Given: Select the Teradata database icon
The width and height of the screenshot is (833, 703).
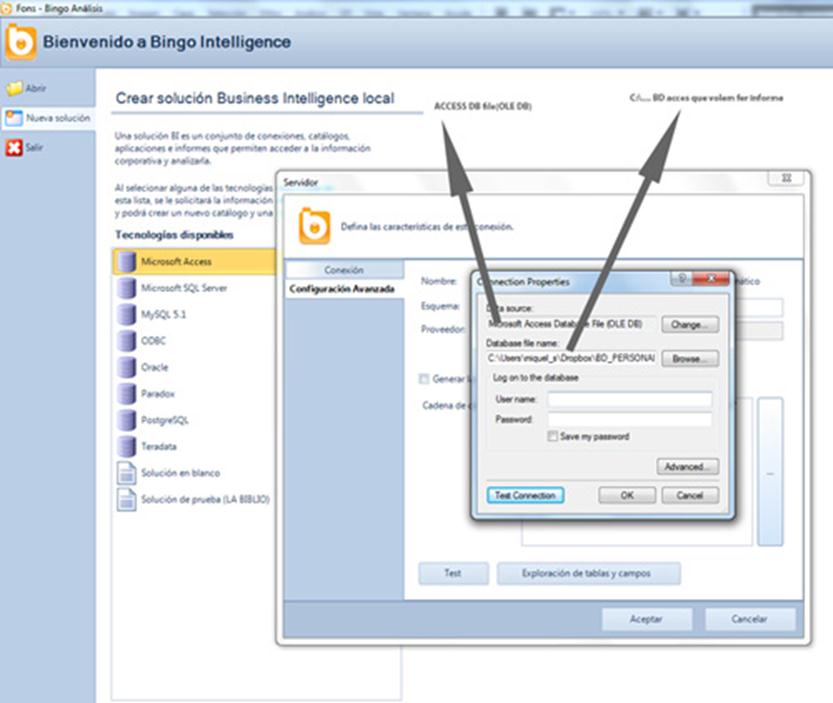Looking at the screenshot, I should coord(126,446).
